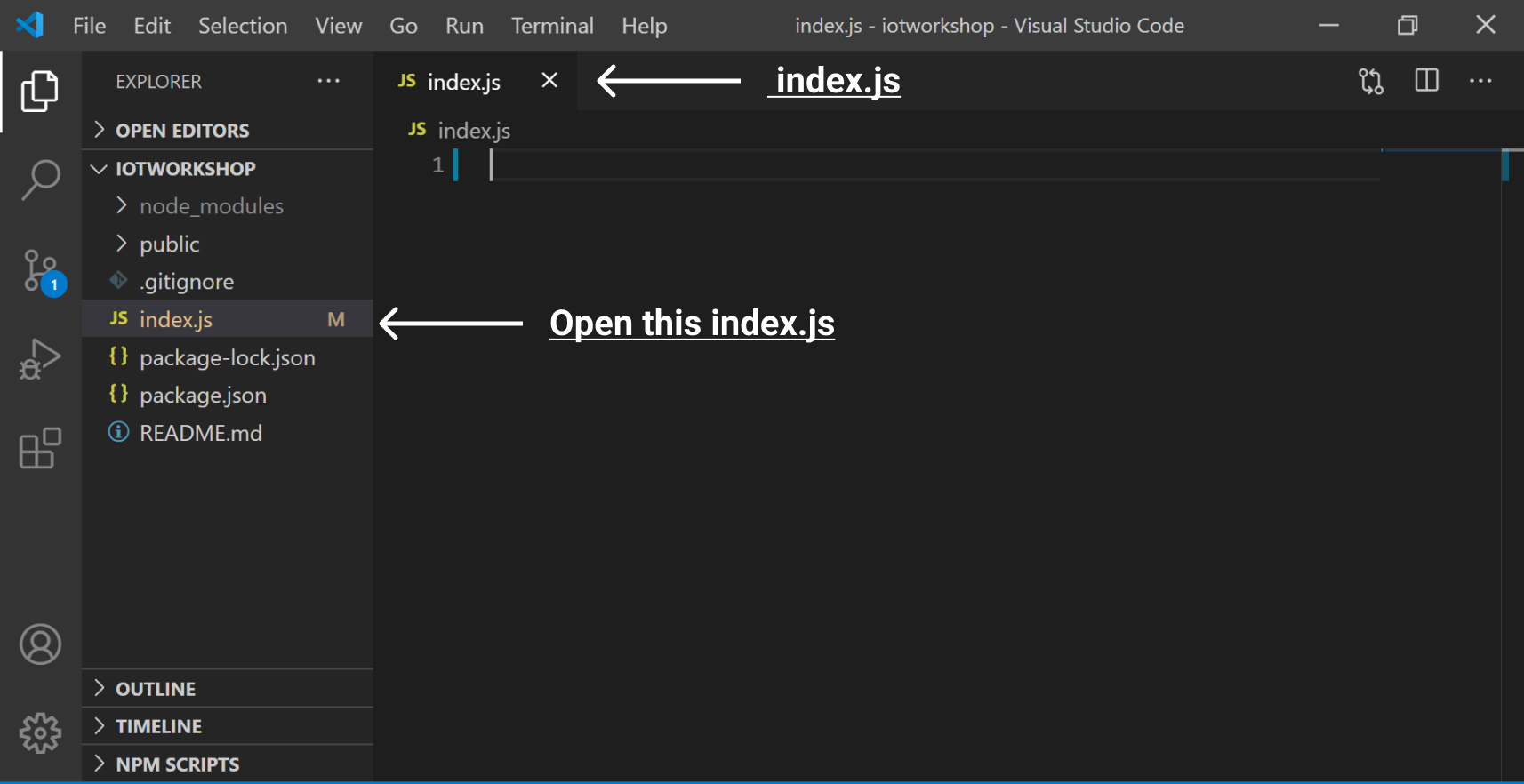Click JS icon beside index.js in explorer
This screenshot has width=1524, height=784.
119,318
